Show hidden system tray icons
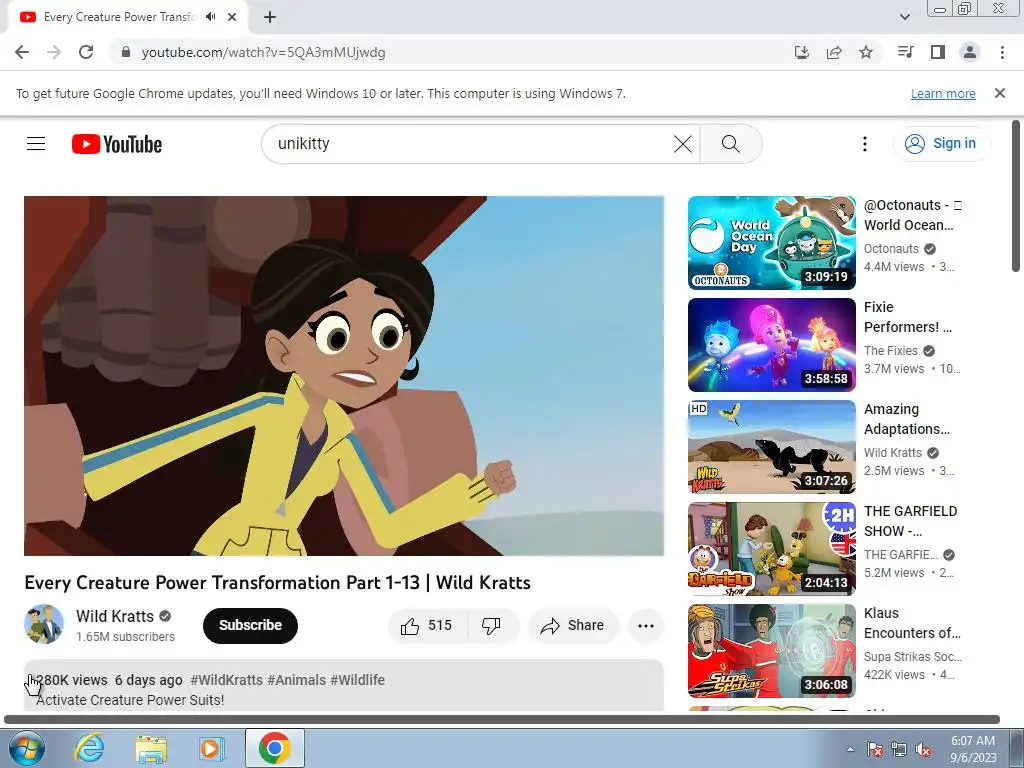The image size is (1024, 768). 850,749
